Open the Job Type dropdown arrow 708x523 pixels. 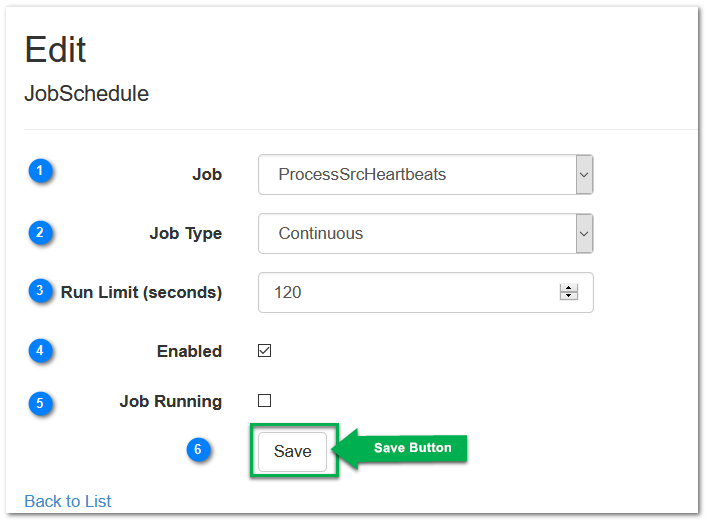(x=584, y=233)
